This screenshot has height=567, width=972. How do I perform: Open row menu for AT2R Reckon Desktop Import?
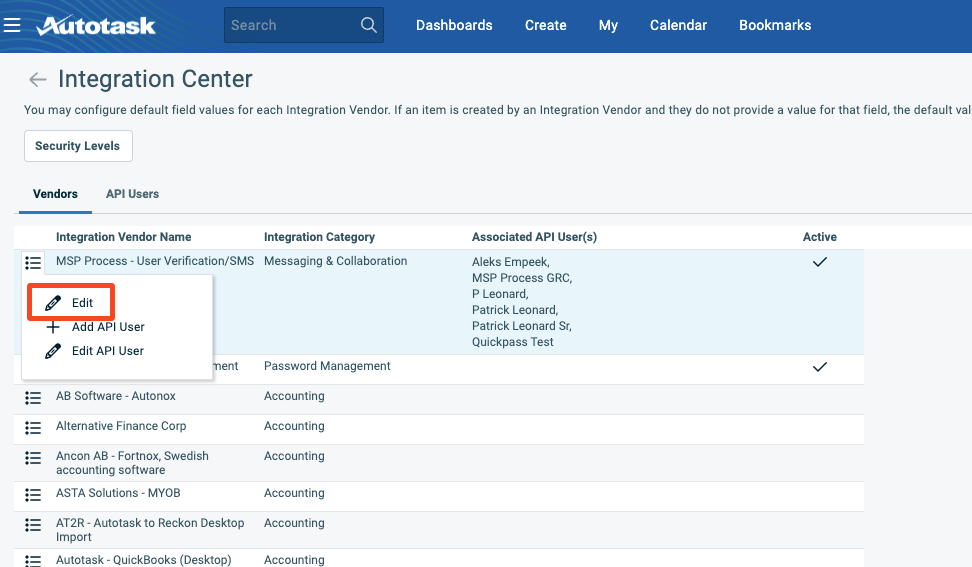pyautogui.click(x=33, y=524)
